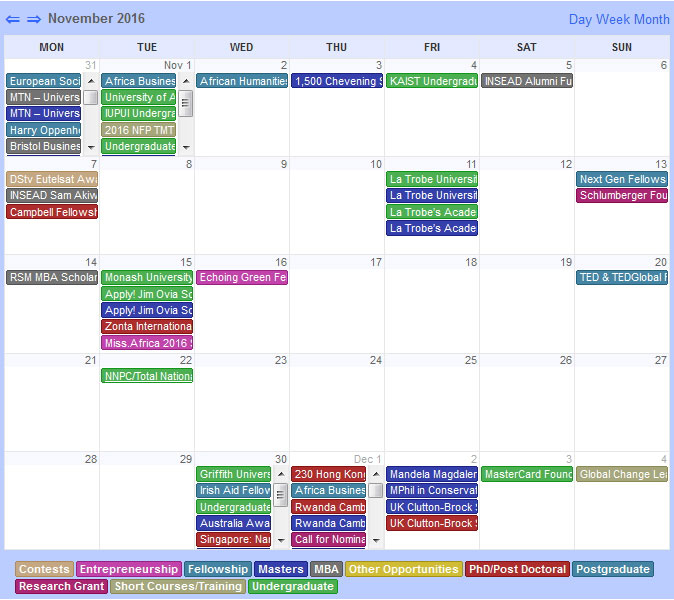Open the KAIST Undergraduate event

[x=432, y=81]
